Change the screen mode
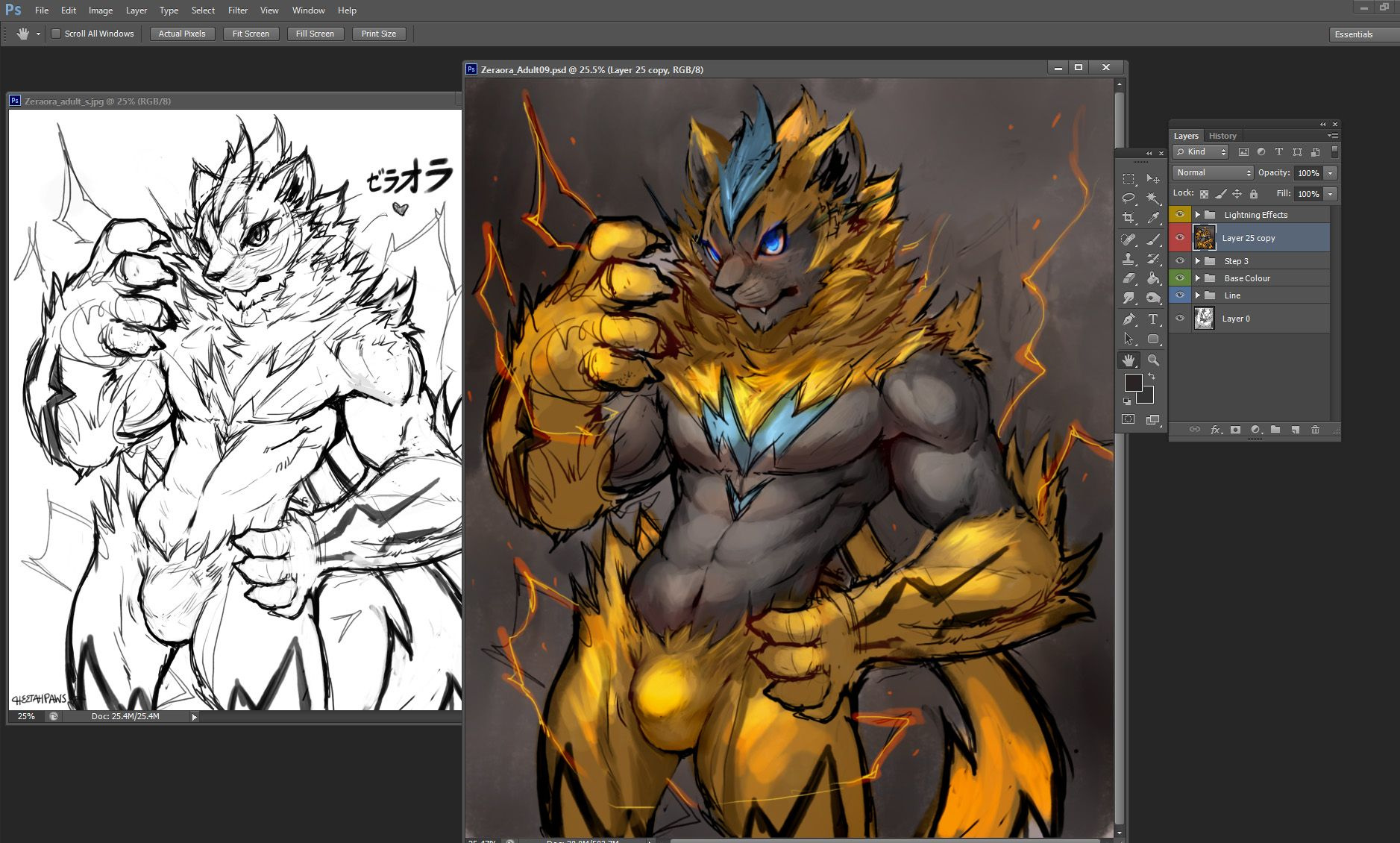1400x843 pixels. click(x=1153, y=419)
